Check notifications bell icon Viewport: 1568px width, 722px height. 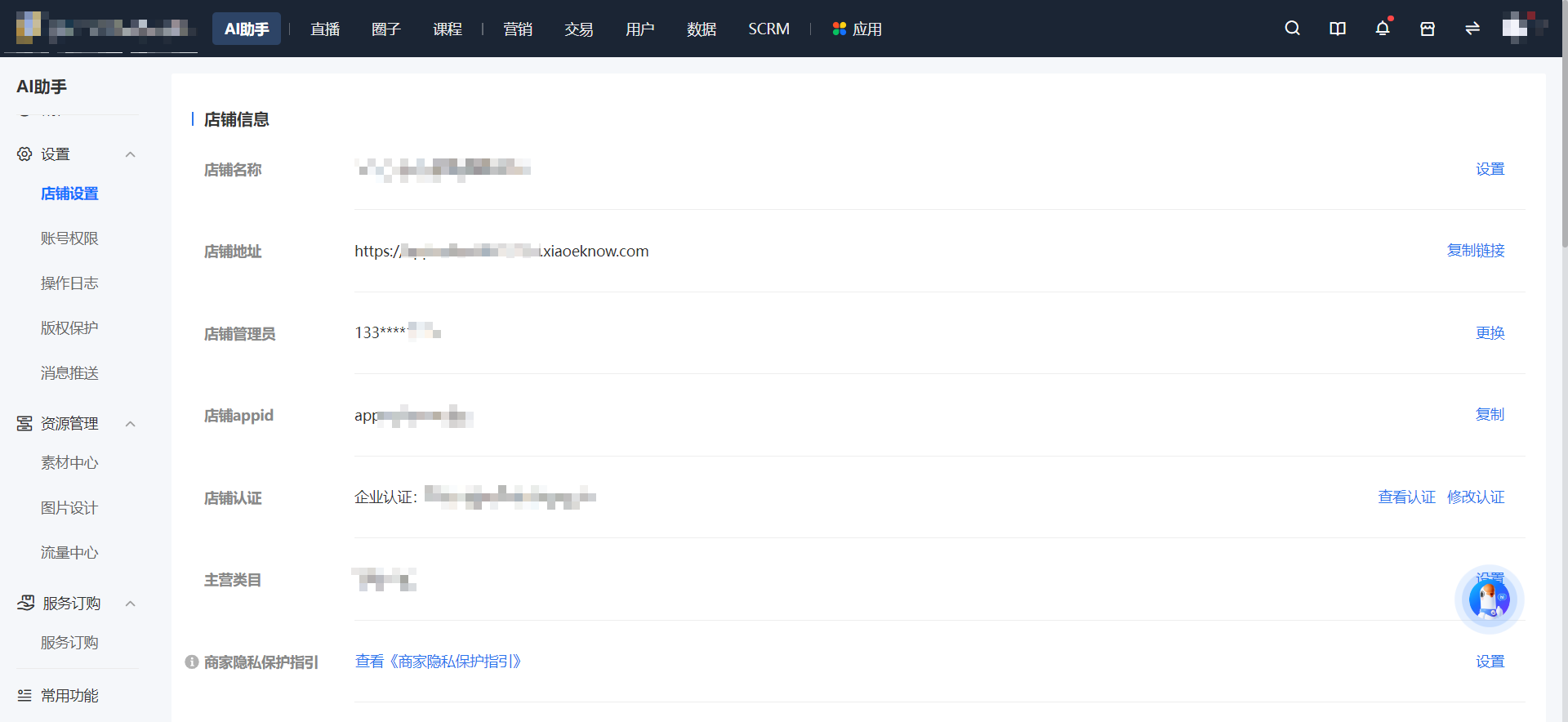click(x=1383, y=29)
